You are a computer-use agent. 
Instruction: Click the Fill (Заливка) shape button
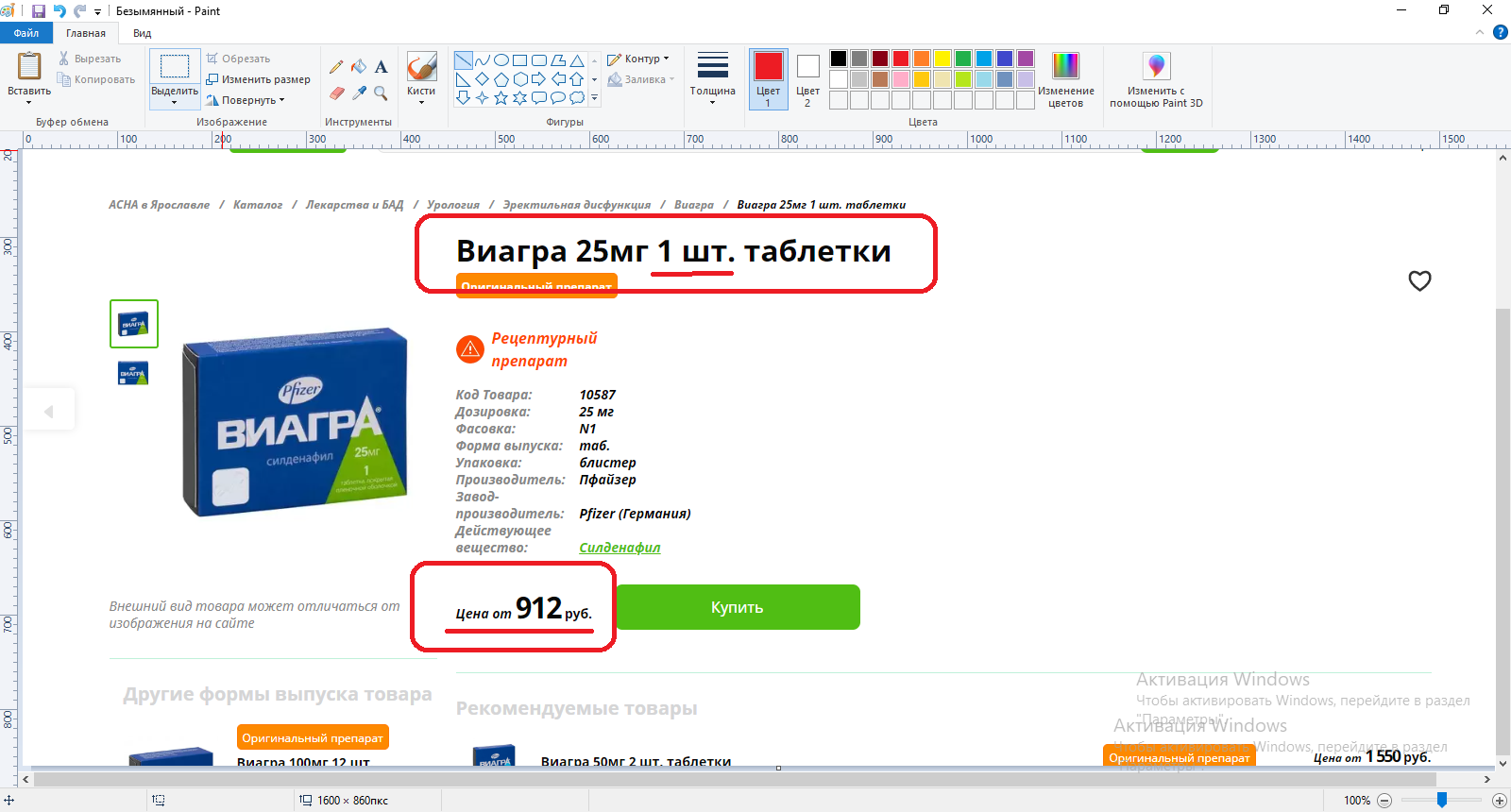point(641,79)
